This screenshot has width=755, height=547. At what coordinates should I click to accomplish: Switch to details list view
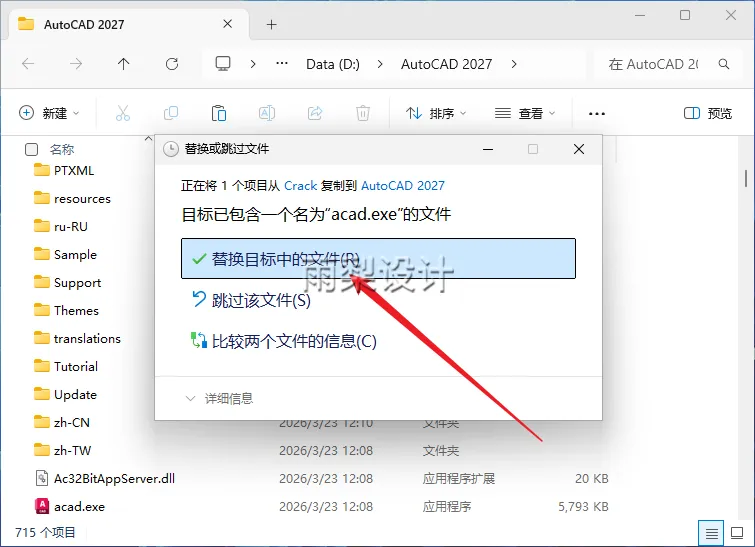tap(711, 533)
